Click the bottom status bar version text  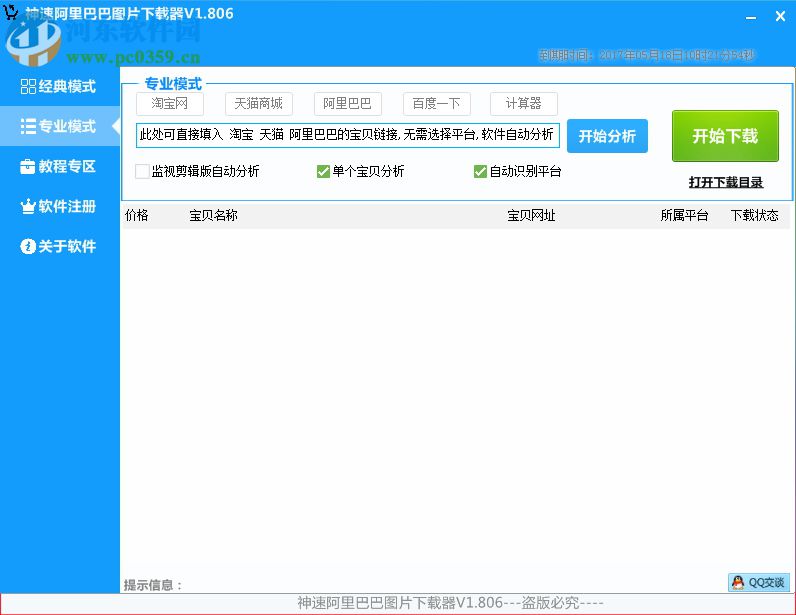click(x=450, y=603)
